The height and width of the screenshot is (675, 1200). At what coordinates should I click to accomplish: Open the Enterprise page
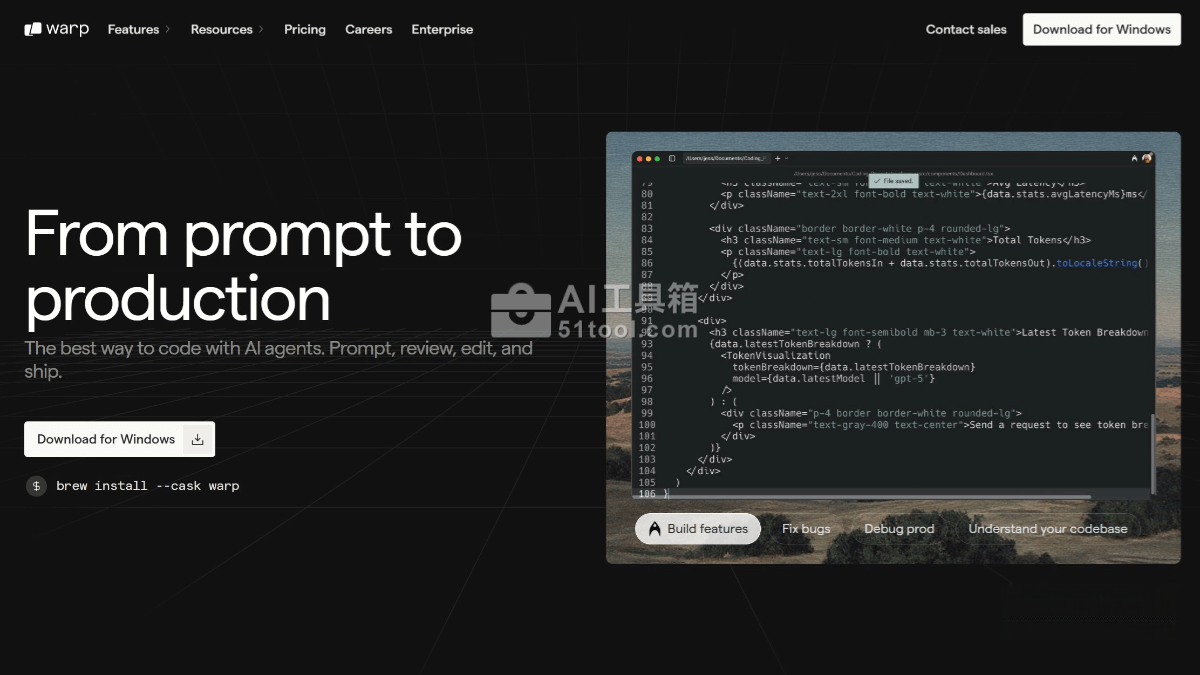[442, 29]
